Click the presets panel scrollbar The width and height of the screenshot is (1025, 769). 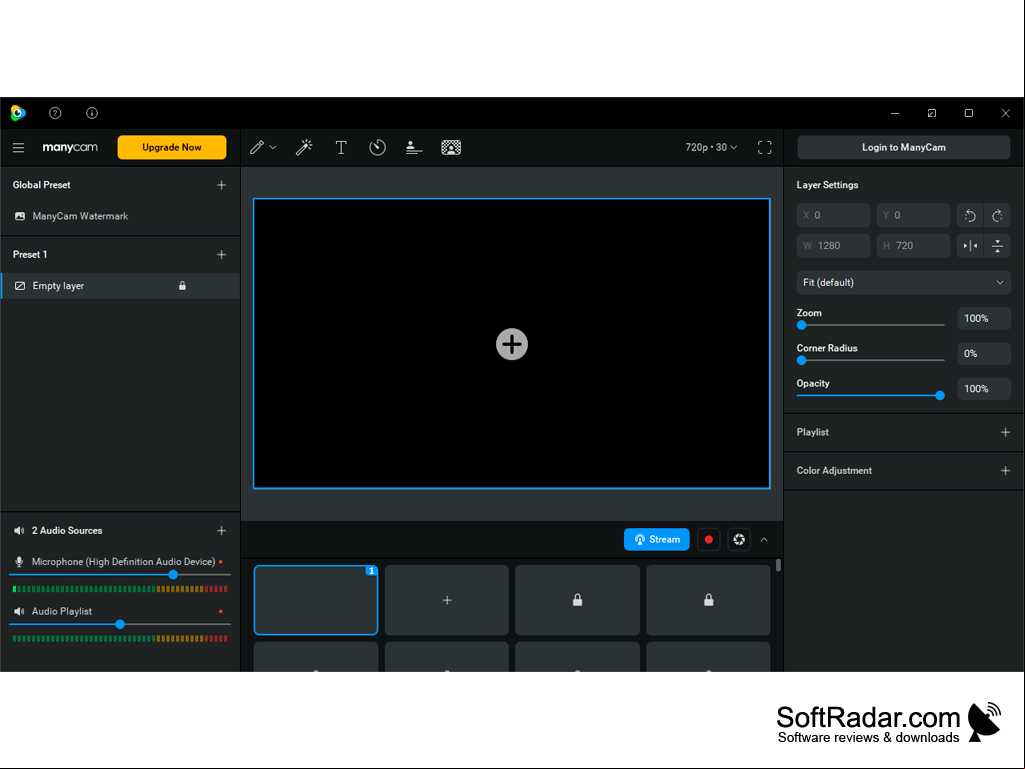778,565
